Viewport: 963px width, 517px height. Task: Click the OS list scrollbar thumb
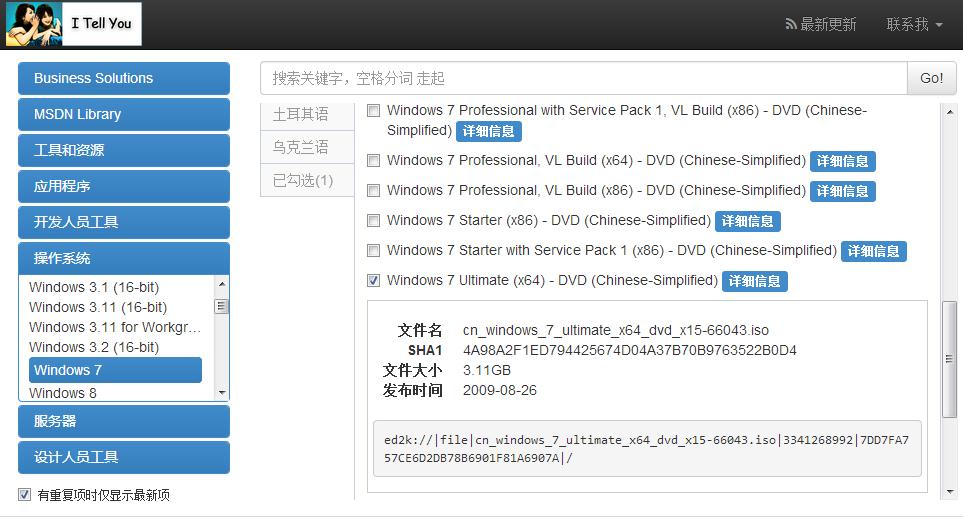222,306
